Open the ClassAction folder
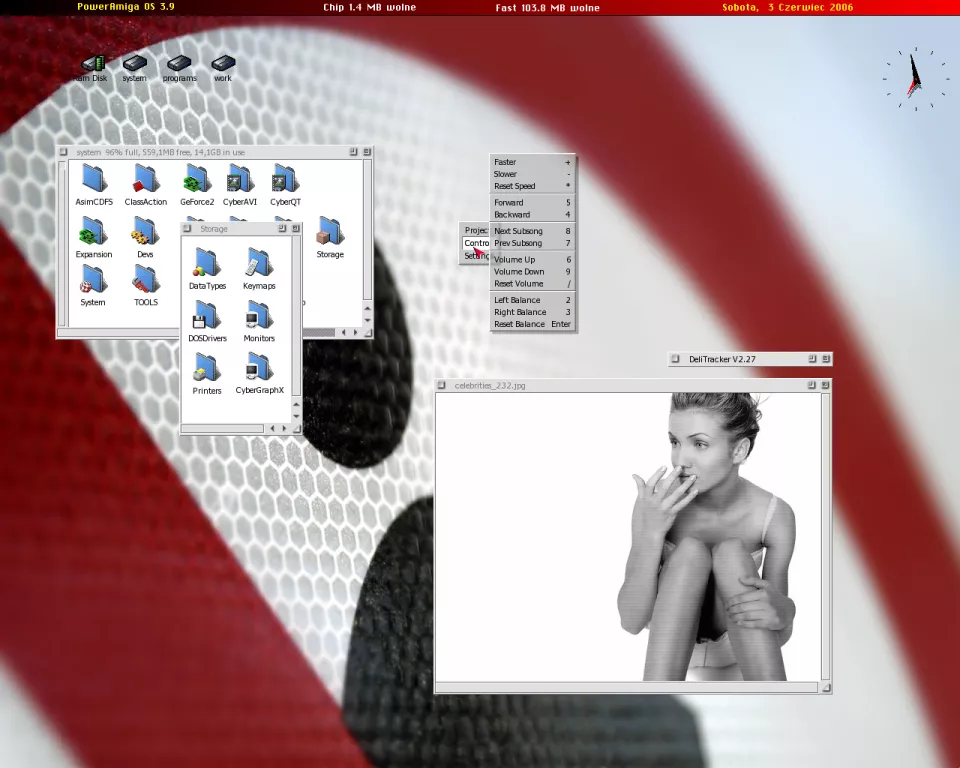The width and height of the screenshot is (960, 768). [146, 181]
